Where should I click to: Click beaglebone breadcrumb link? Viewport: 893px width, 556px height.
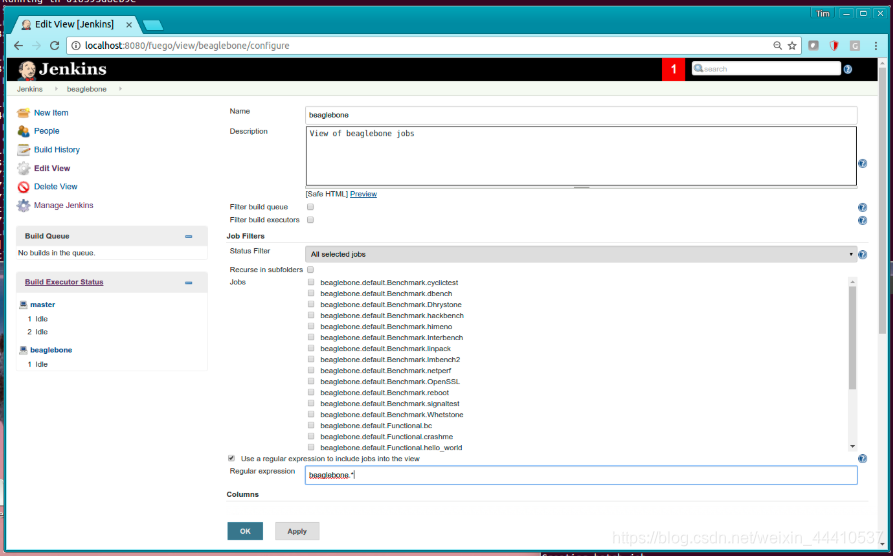(87, 89)
